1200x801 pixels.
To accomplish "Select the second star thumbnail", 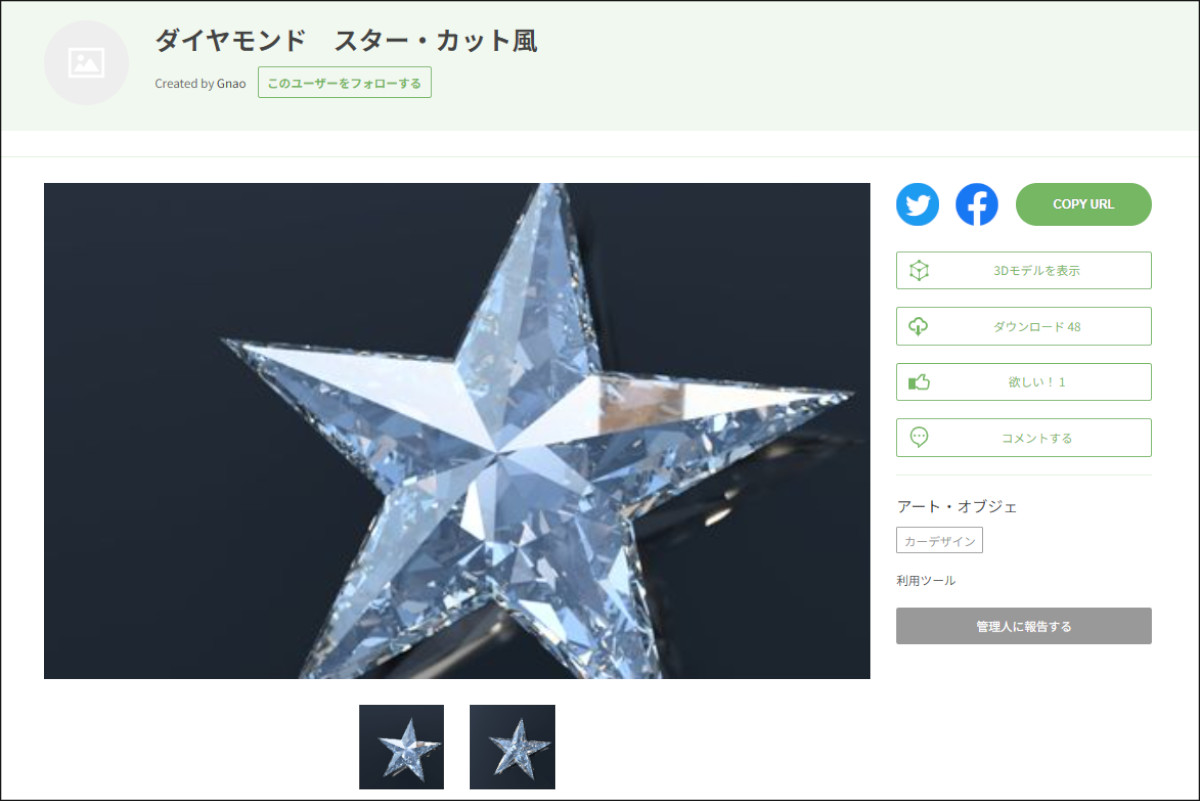I will (x=512, y=747).
